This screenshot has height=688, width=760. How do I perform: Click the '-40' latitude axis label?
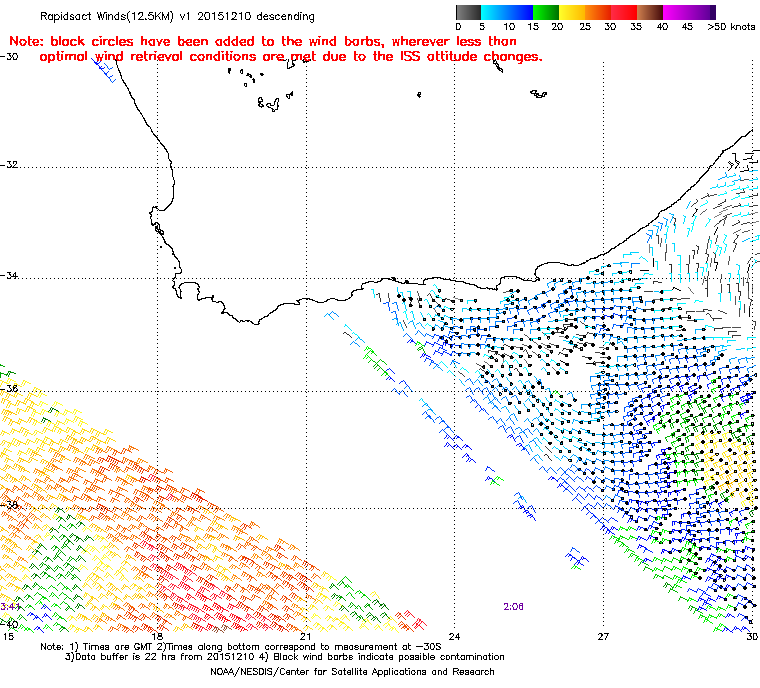(x=10, y=624)
